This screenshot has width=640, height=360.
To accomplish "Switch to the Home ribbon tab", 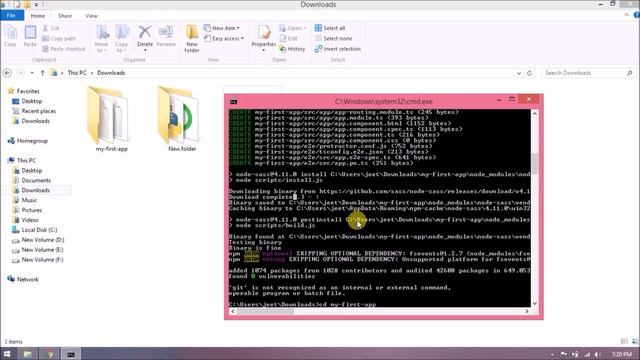I will 38,16.
